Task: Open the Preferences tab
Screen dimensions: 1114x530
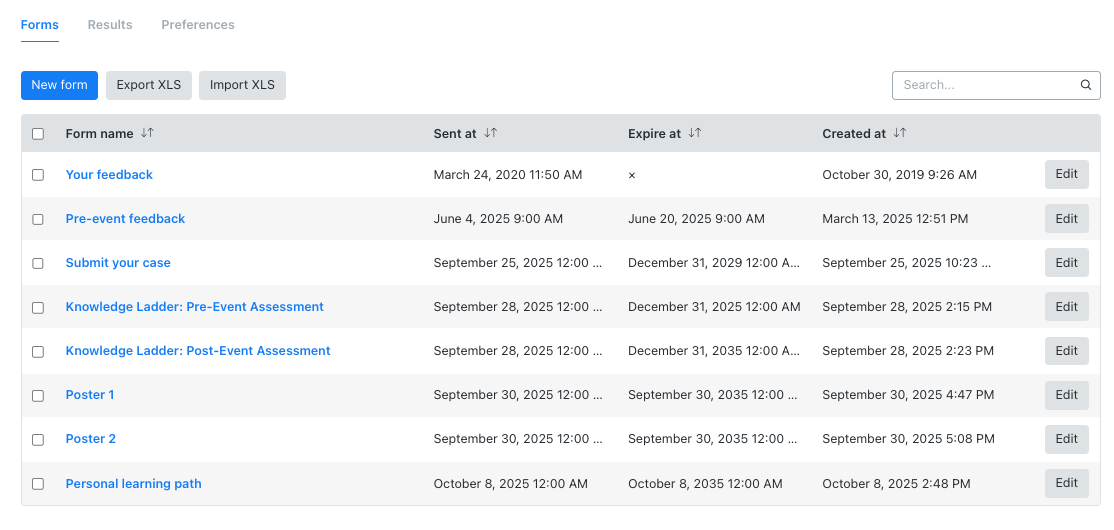Action: tap(198, 25)
